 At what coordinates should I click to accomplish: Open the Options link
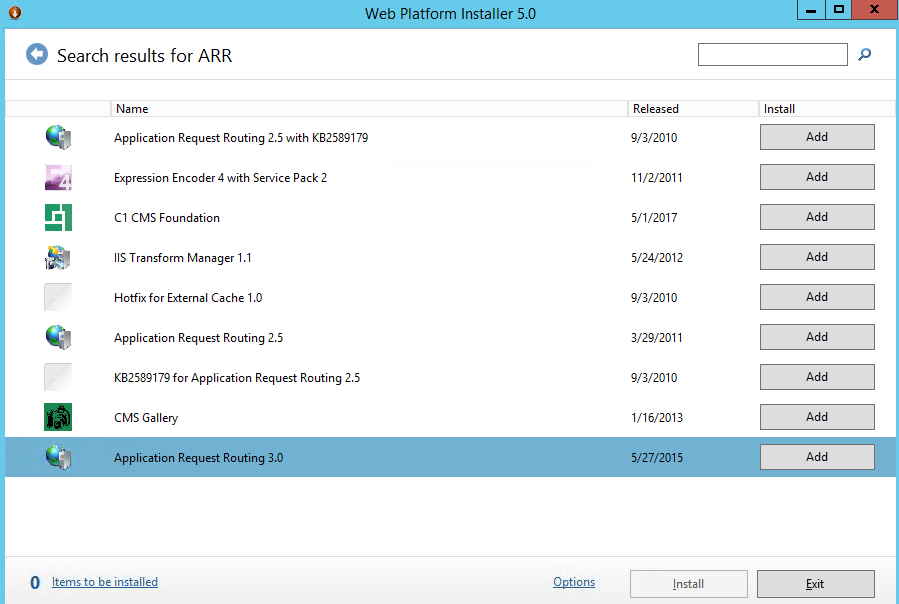pos(574,582)
